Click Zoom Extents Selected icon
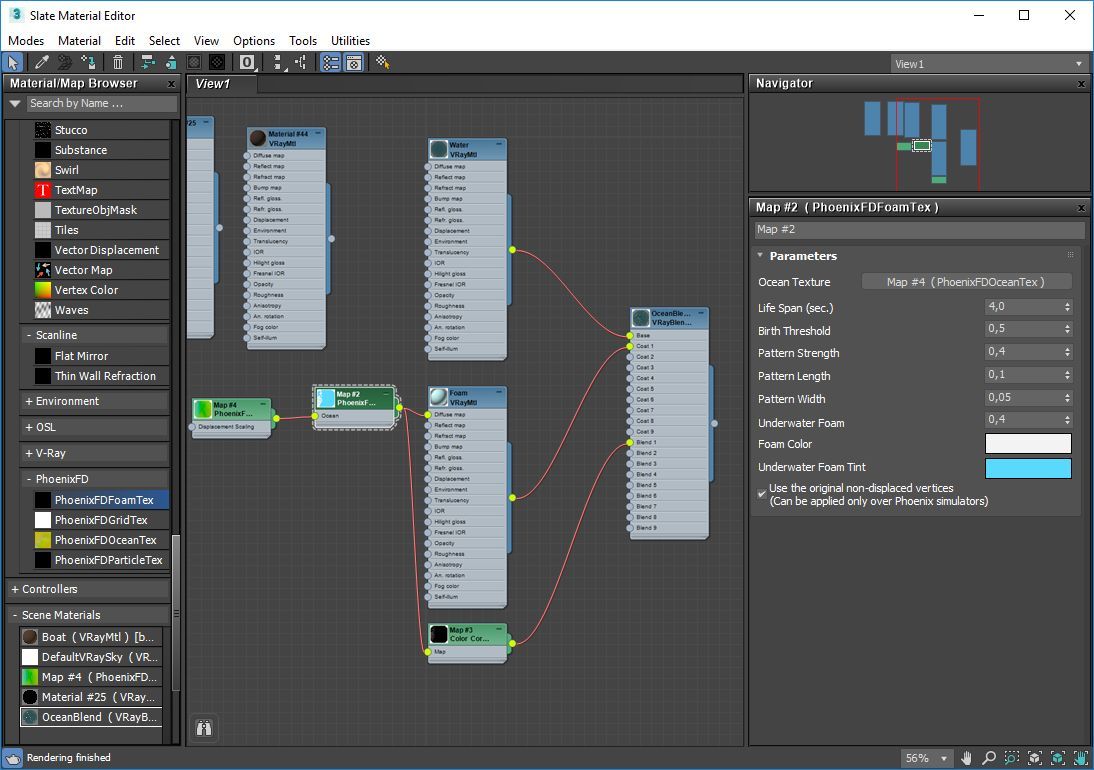Screen dimensions: 1094x770 click(x=1058, y=758)
